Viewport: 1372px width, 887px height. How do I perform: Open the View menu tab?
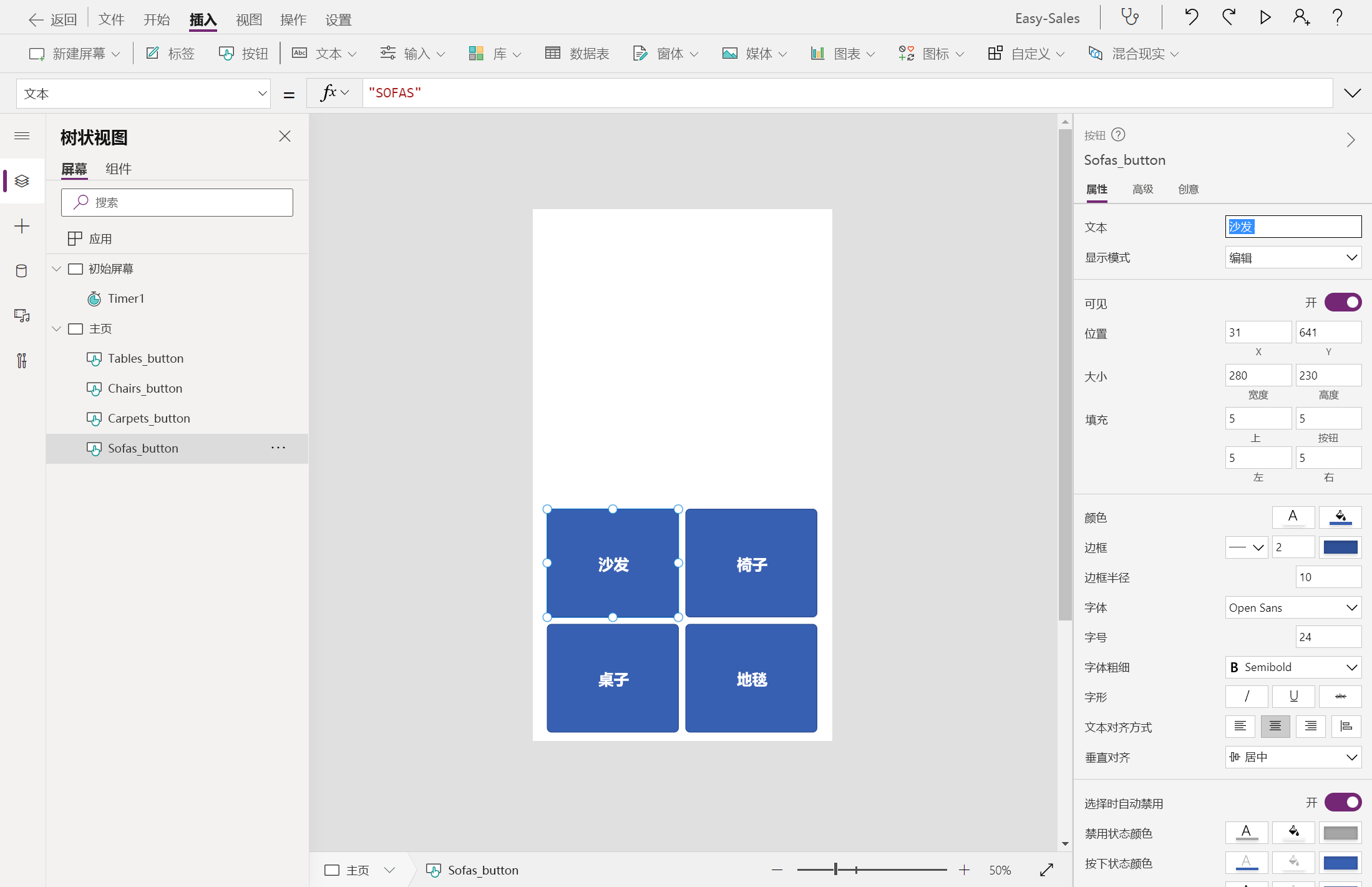[x=249, y=19]
